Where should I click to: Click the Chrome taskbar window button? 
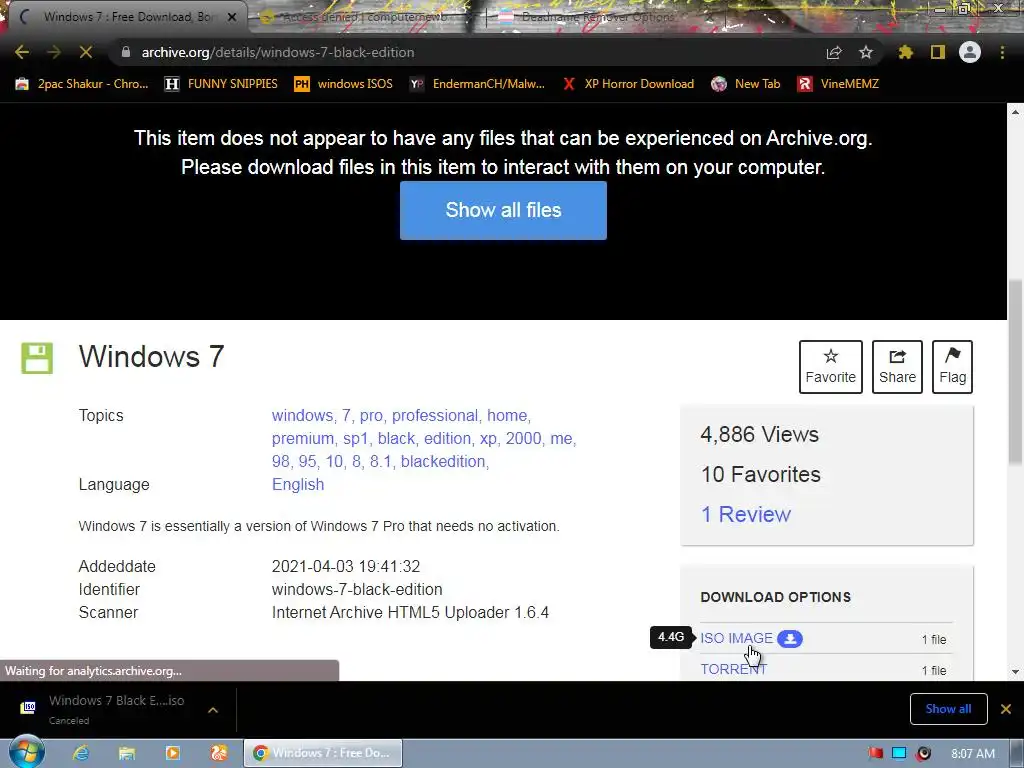tap(323, 753)
